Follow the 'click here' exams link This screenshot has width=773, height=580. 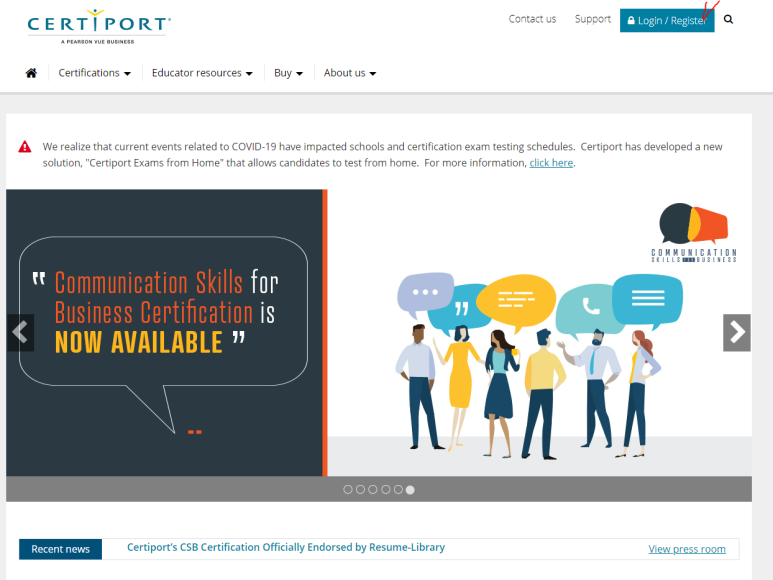coord(551,163)
